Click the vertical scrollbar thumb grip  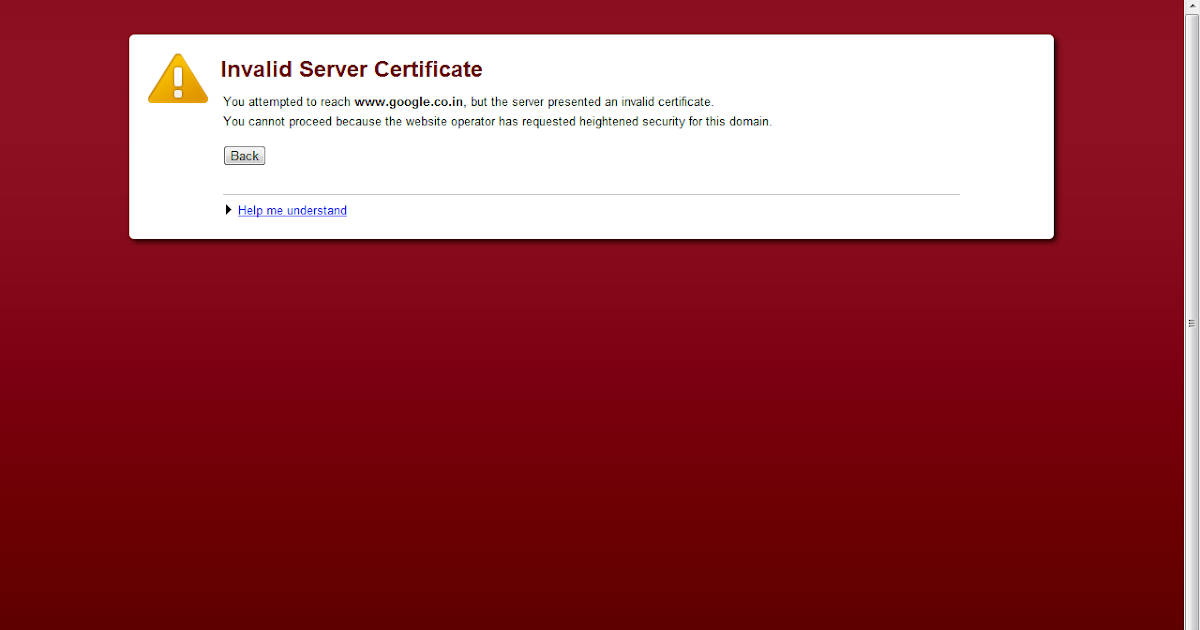[x=1192, y=323]
